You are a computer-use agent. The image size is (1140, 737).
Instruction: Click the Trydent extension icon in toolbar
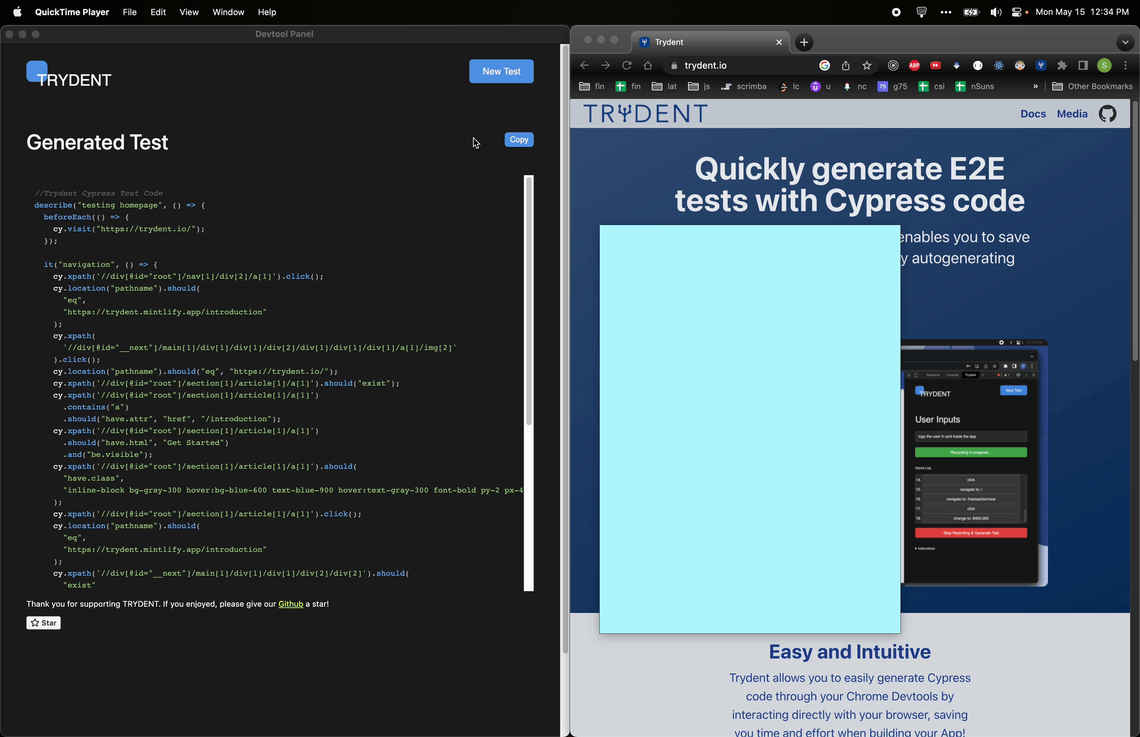click(1041, 65)
